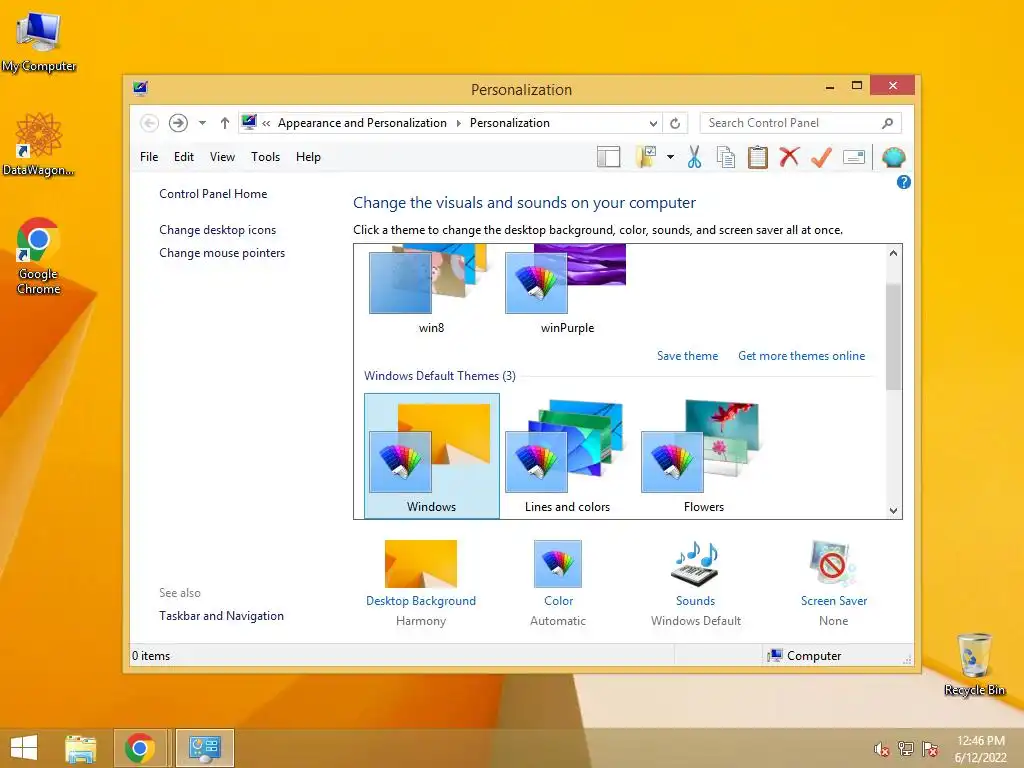Open the Windows Start button
1024x768 pixels.
(x=24, y=748)
